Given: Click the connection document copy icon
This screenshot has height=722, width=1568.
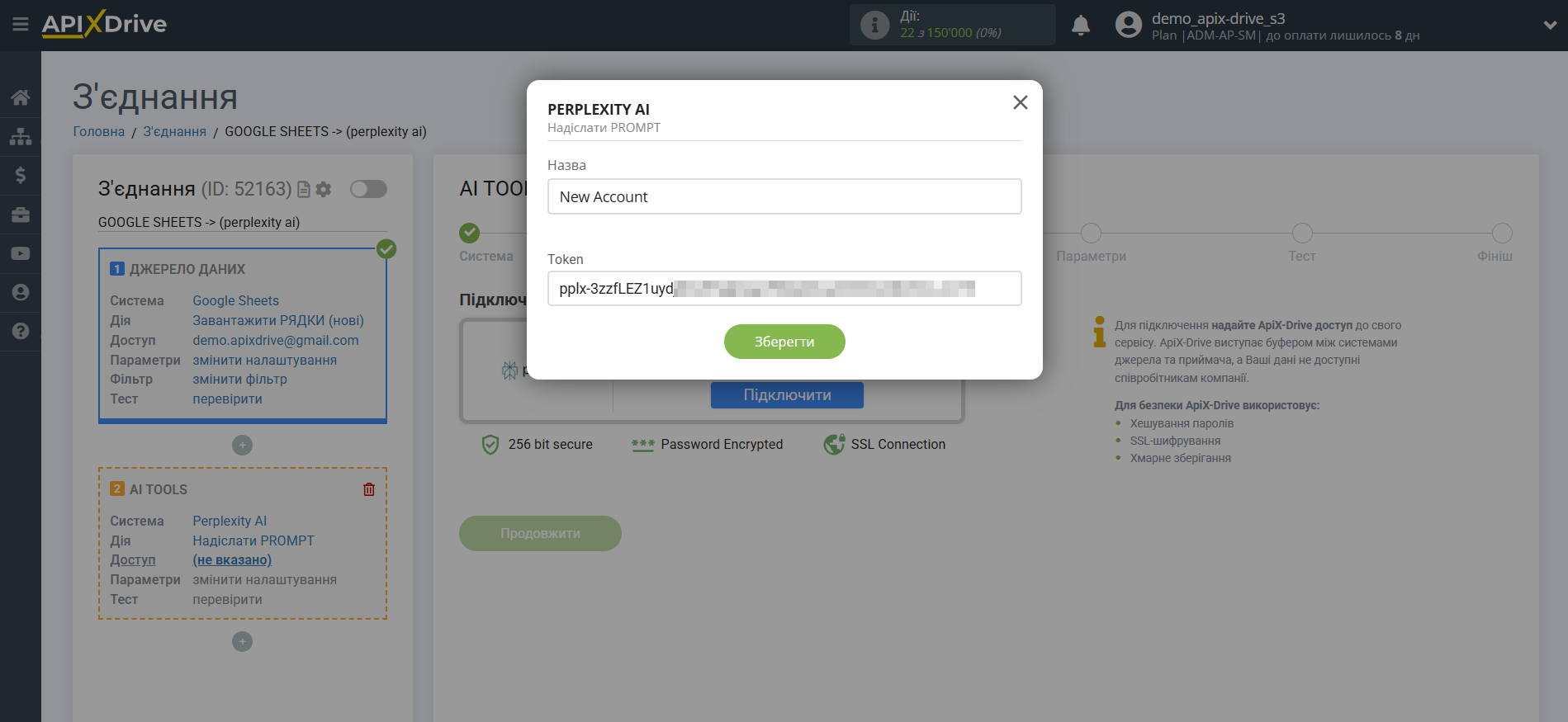Looking at the screenshot, I should click(304, 190).
